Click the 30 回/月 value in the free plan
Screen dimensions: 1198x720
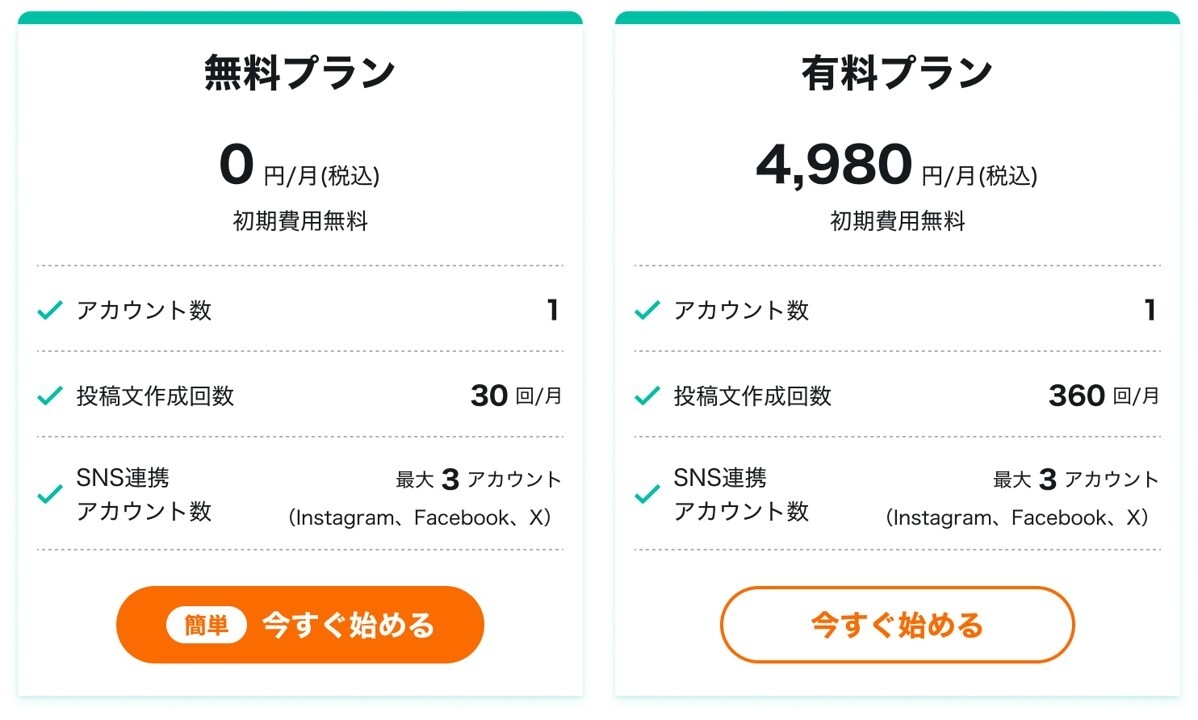coord(516,396)
